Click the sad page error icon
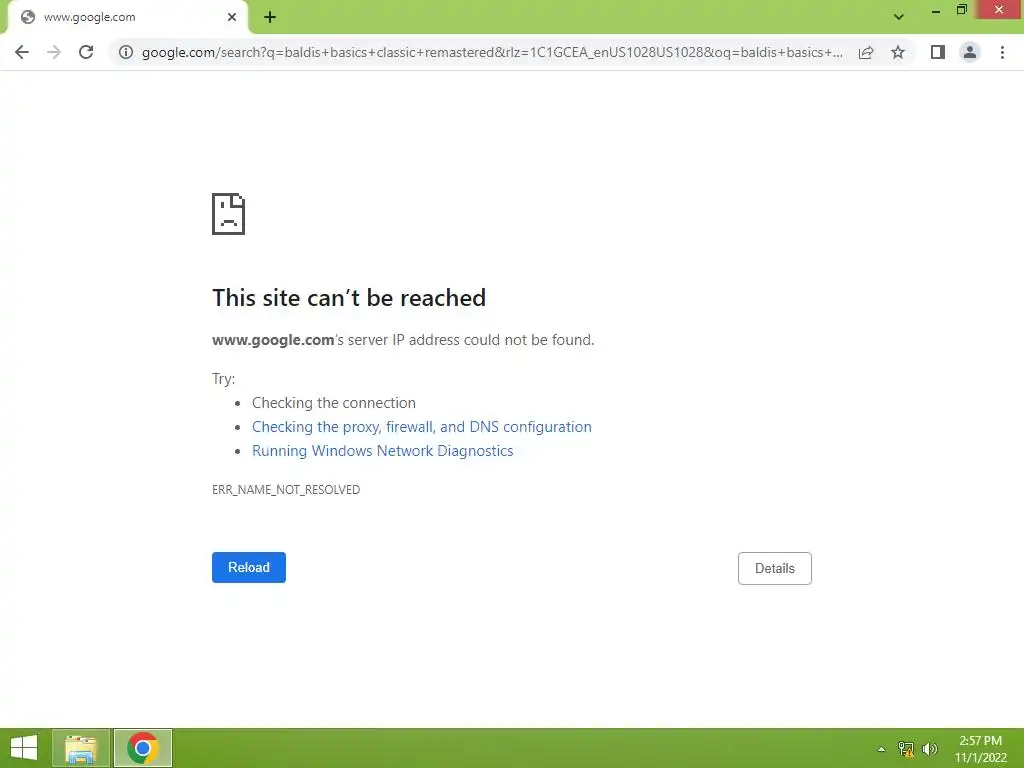The width and height of the screenshot is (1024, 768). click(x=229, y=214)
